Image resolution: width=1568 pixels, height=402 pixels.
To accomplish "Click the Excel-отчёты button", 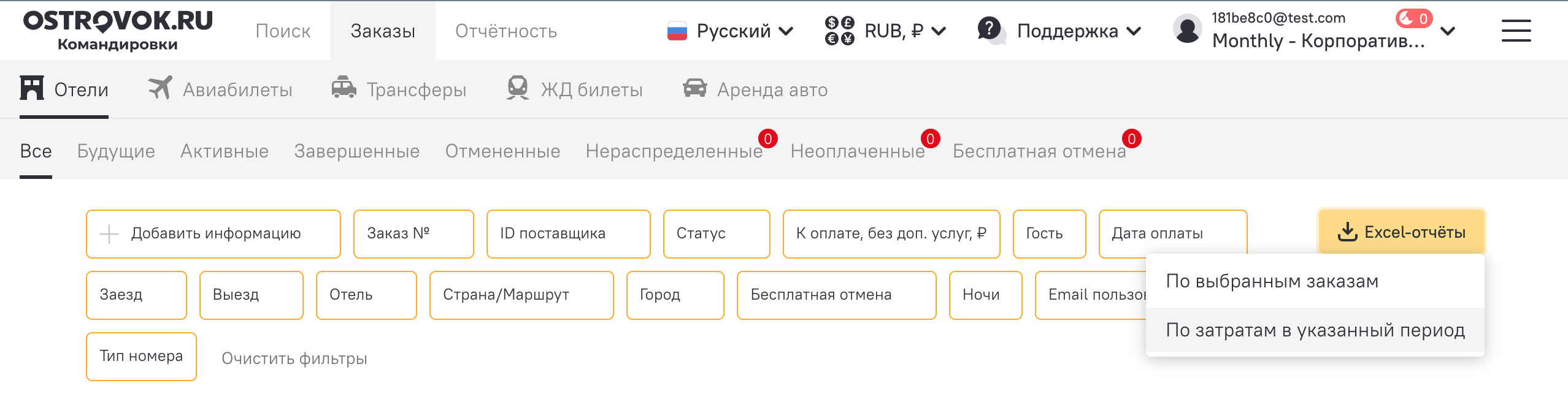I will tap(1401, 232).
